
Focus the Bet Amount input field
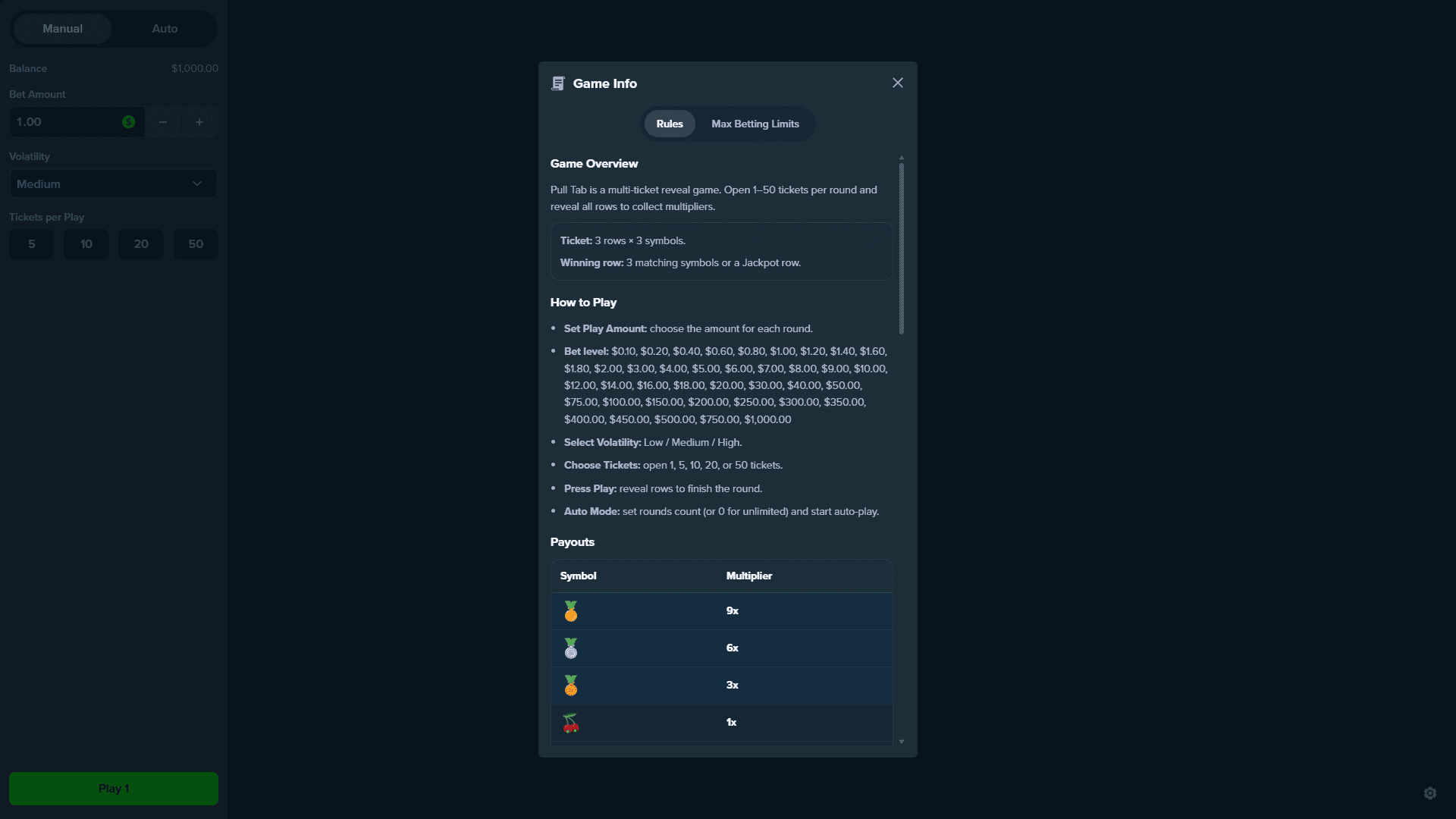click(67, 122)
